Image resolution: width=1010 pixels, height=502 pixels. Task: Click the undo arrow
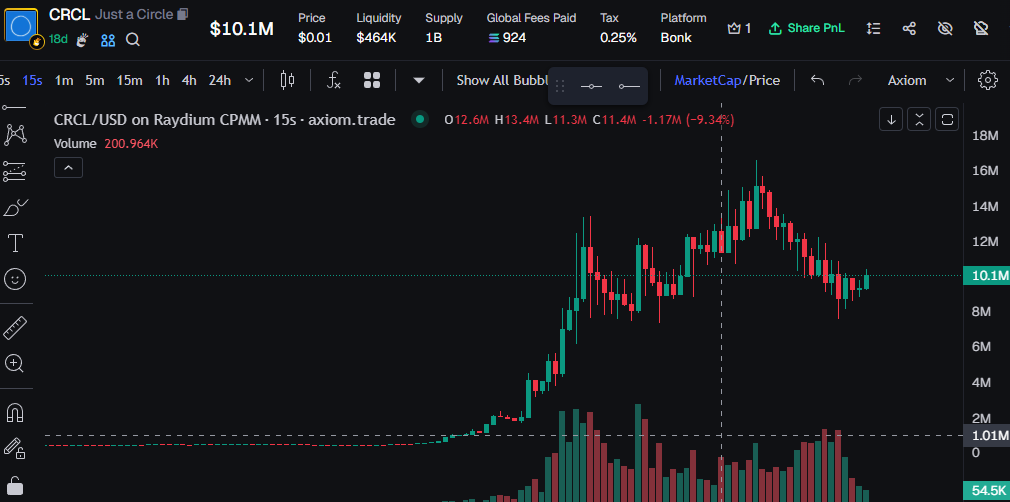click(x=817, y=81)
